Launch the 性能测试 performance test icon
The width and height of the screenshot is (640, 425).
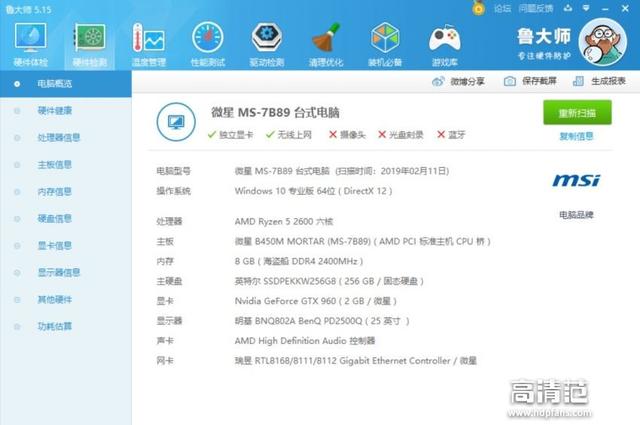(208, 45)
